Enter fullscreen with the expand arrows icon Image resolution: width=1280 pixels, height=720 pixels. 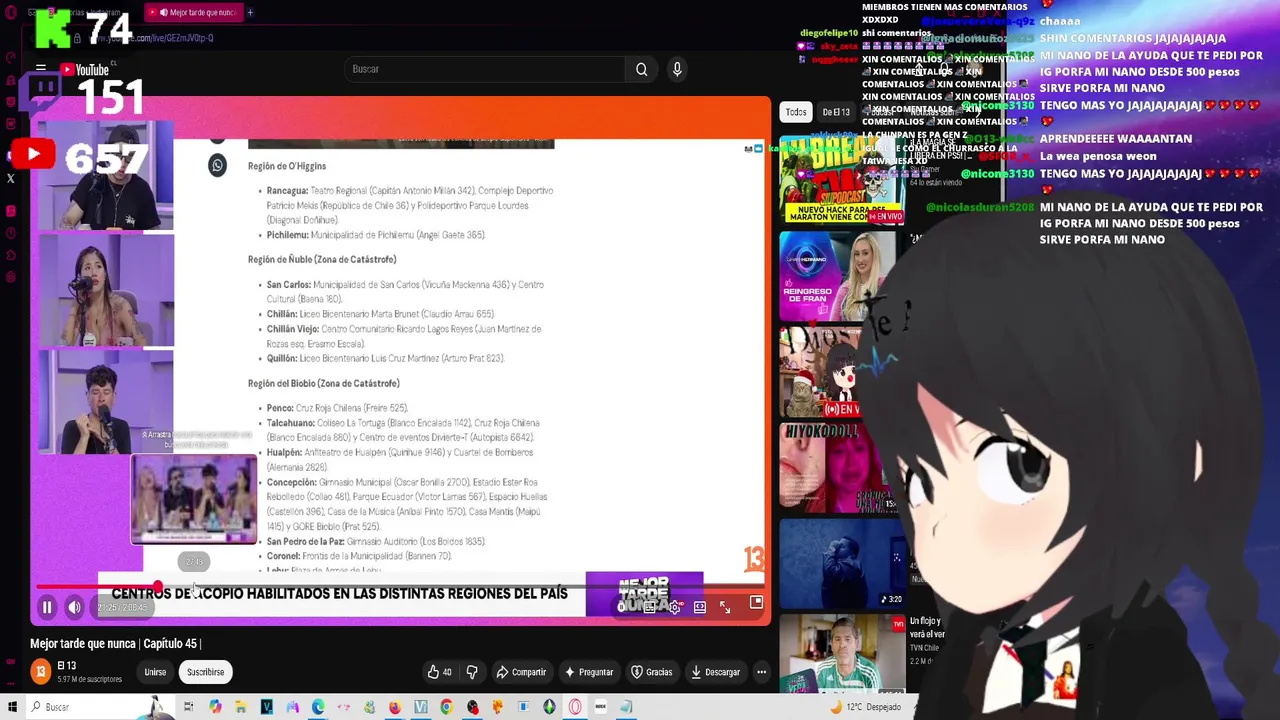click(725, 607)
